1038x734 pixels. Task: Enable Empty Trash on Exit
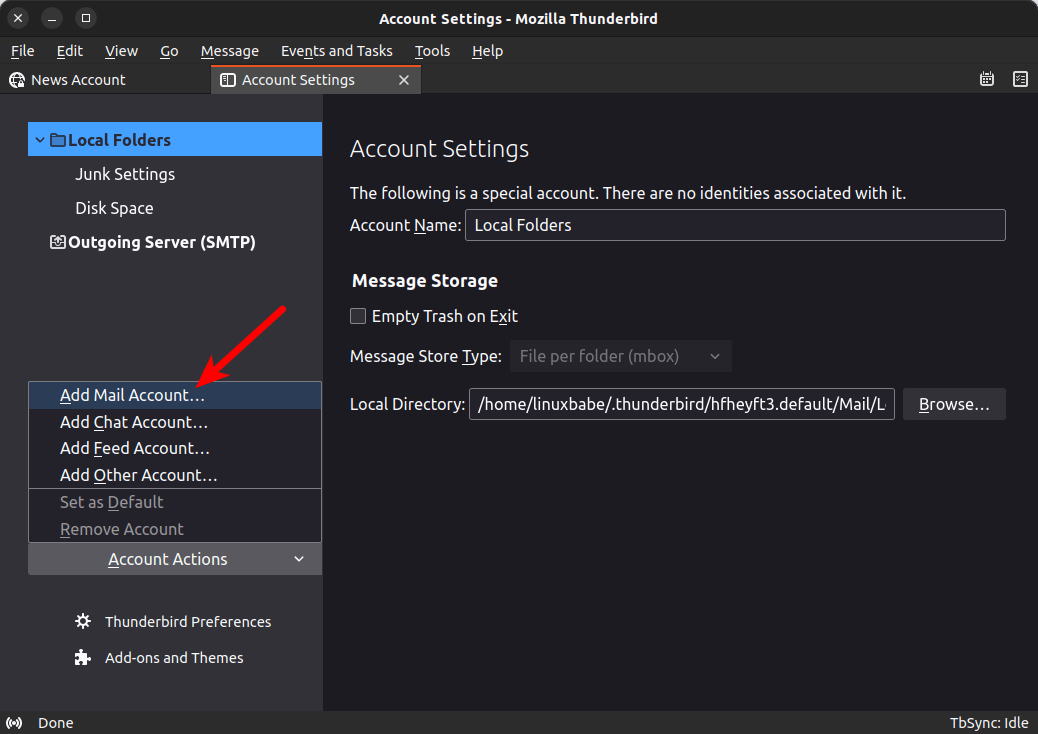[358, 316]
